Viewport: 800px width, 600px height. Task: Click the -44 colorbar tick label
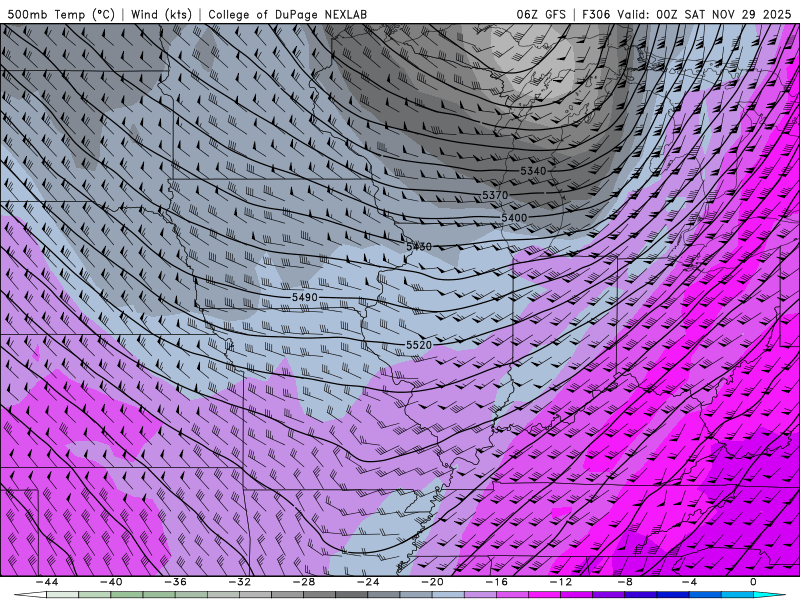[x=47, y=582]
